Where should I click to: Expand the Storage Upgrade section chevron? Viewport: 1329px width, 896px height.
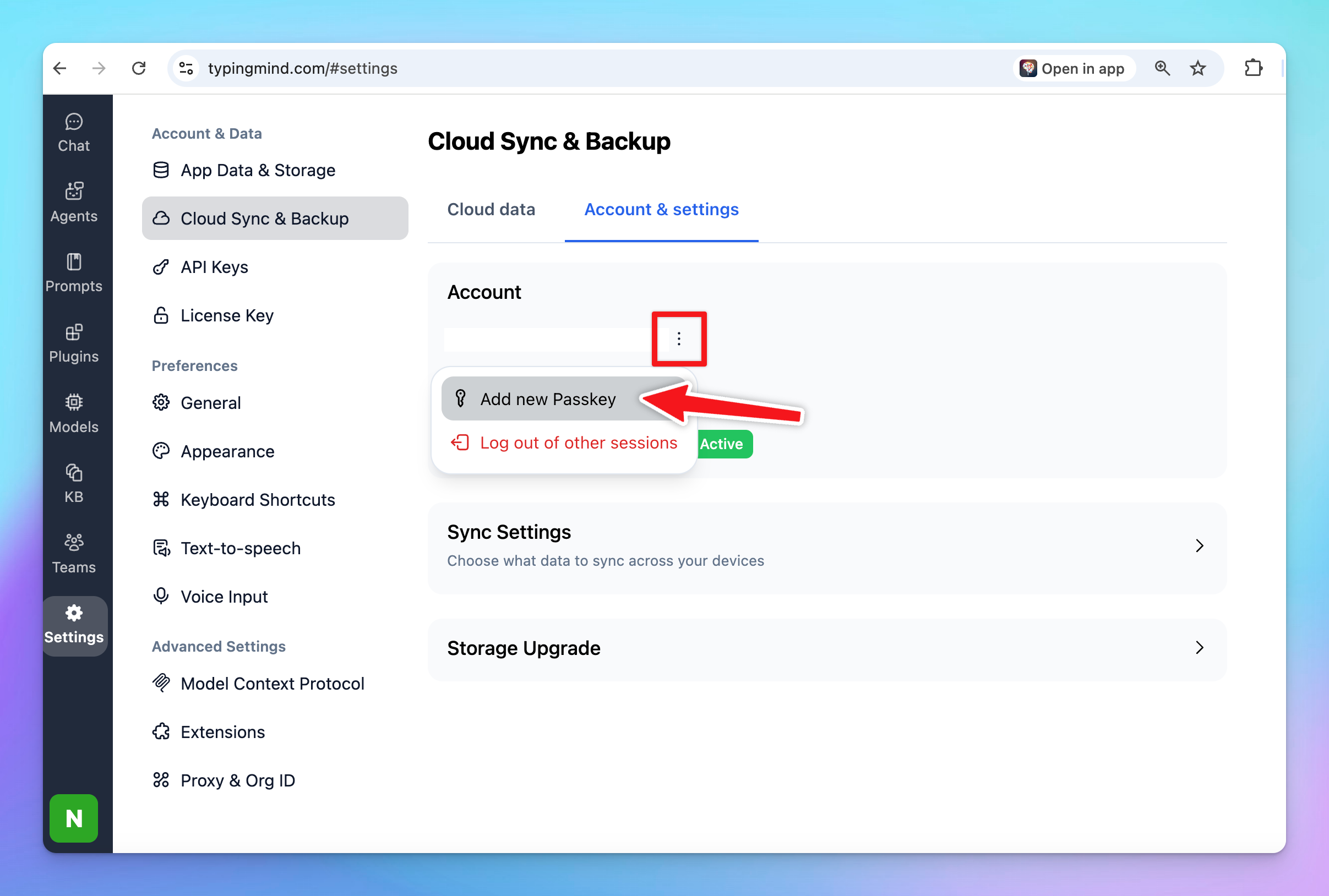[1199, 647]
